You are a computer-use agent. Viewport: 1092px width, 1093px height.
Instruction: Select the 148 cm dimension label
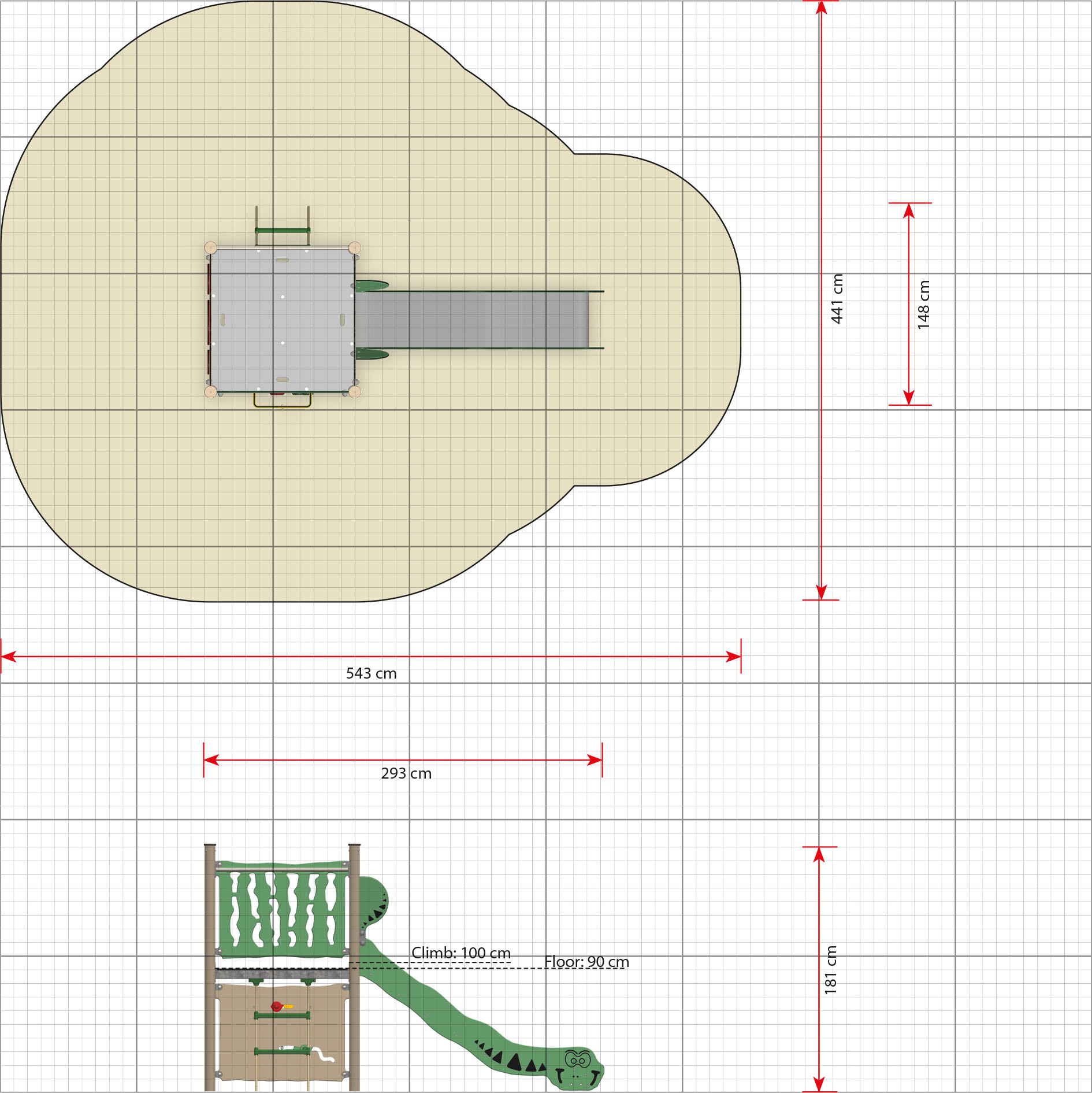pyautogui.click(x=923, y=305)
